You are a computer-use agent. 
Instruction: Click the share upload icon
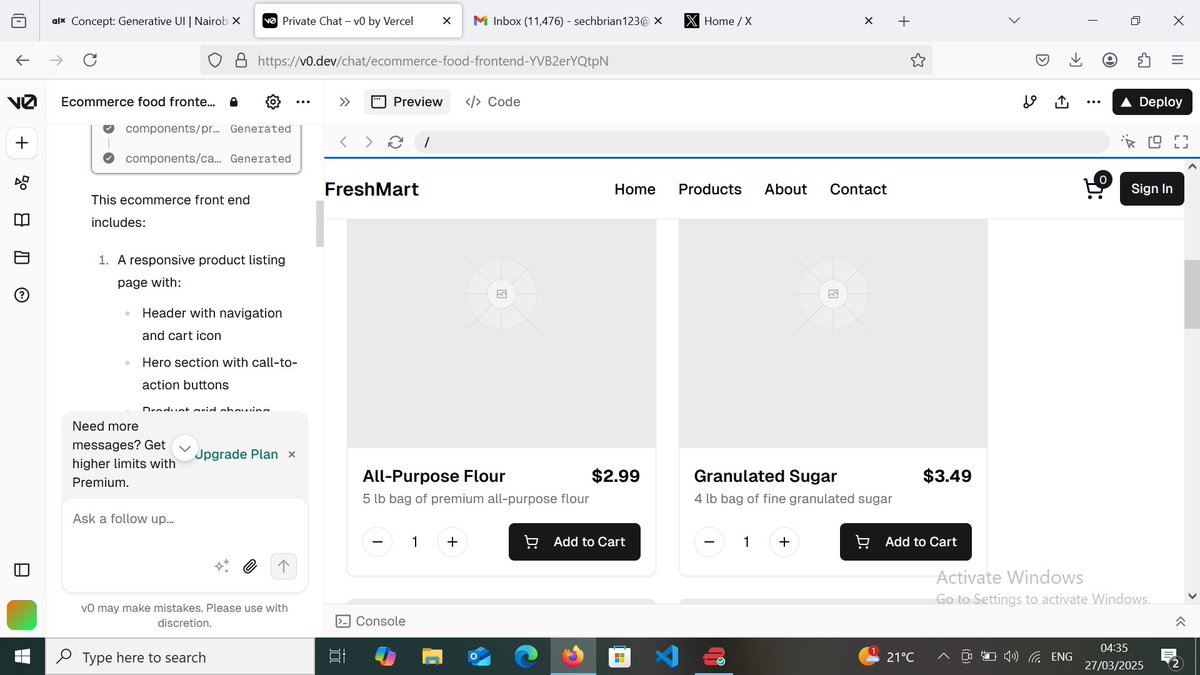1062,102
